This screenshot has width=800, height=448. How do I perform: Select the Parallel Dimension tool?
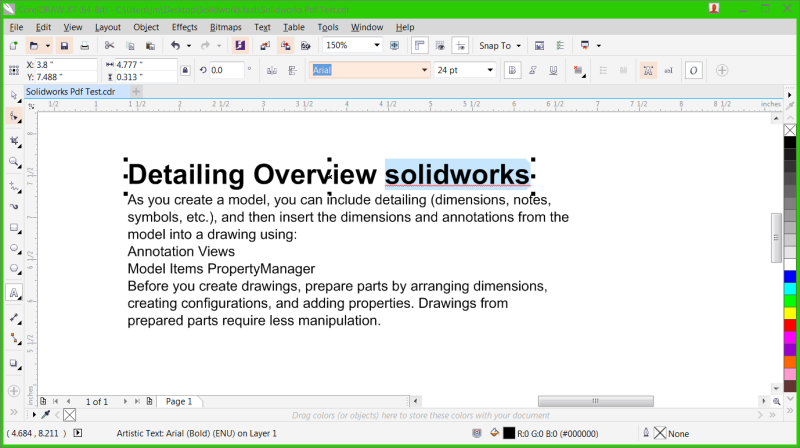pos(14,318)
